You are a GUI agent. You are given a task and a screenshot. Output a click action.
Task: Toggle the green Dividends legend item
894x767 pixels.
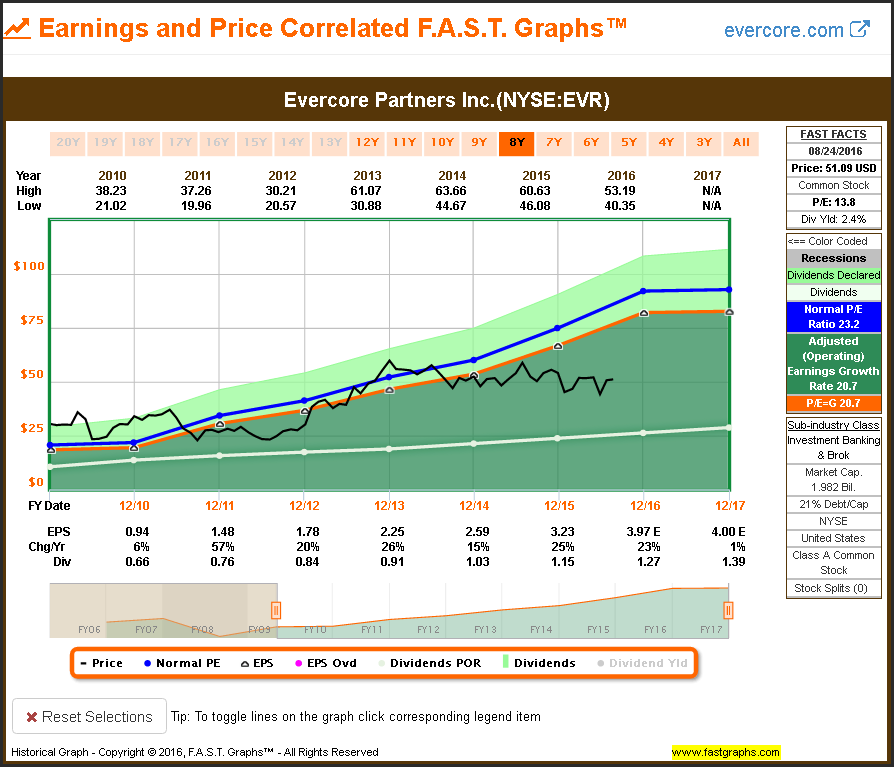539,663
